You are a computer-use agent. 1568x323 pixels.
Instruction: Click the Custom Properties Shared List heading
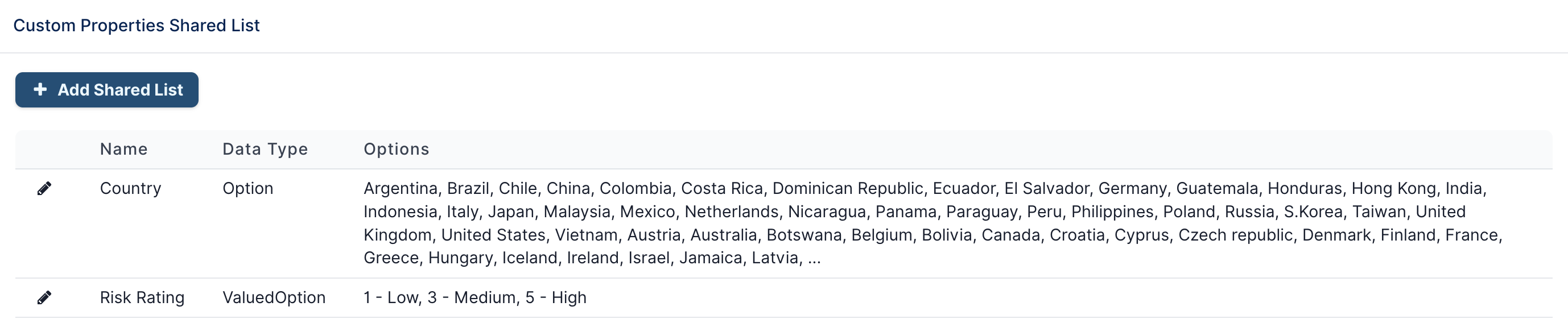tap(137, 26)
